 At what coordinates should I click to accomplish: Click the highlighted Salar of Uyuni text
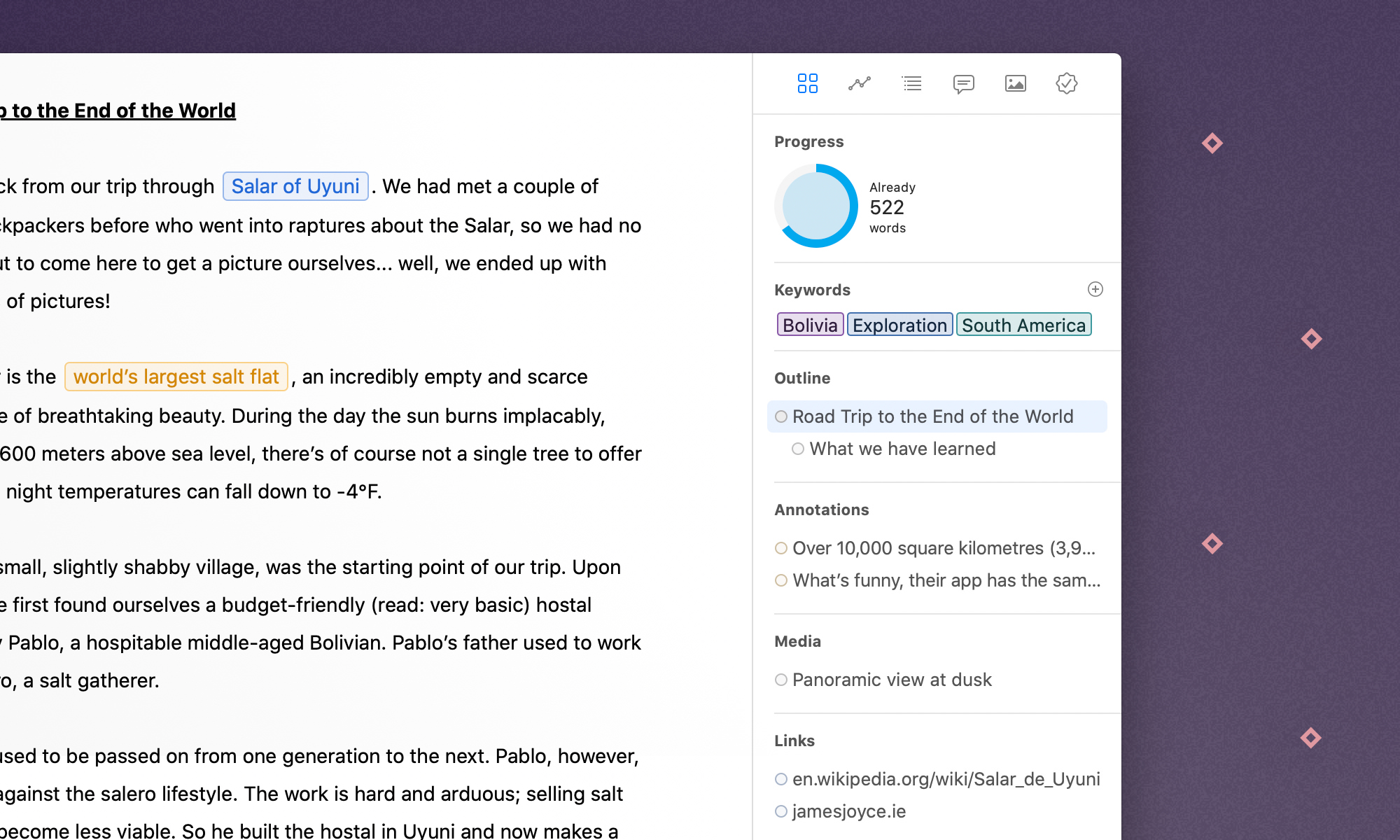pos(295,186)
